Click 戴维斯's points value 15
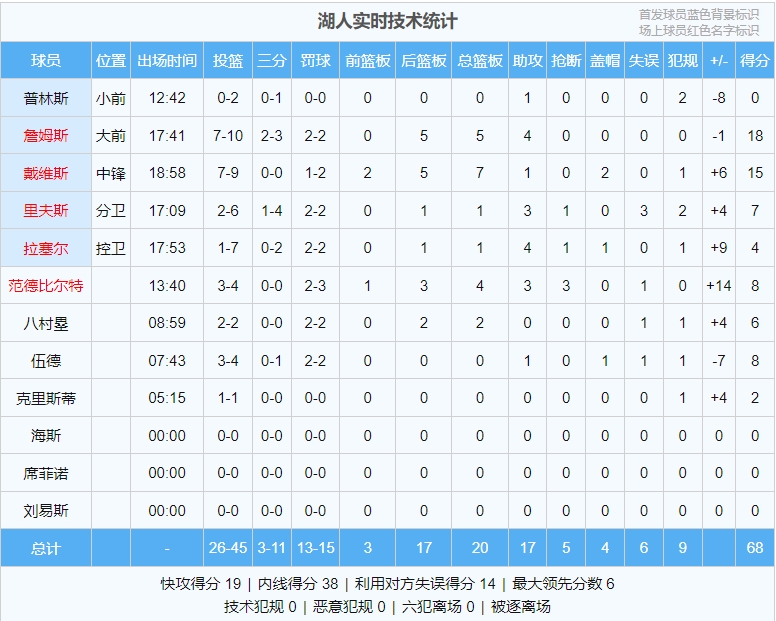The height and width of the screenshot is (621, 776). point(755,173)
